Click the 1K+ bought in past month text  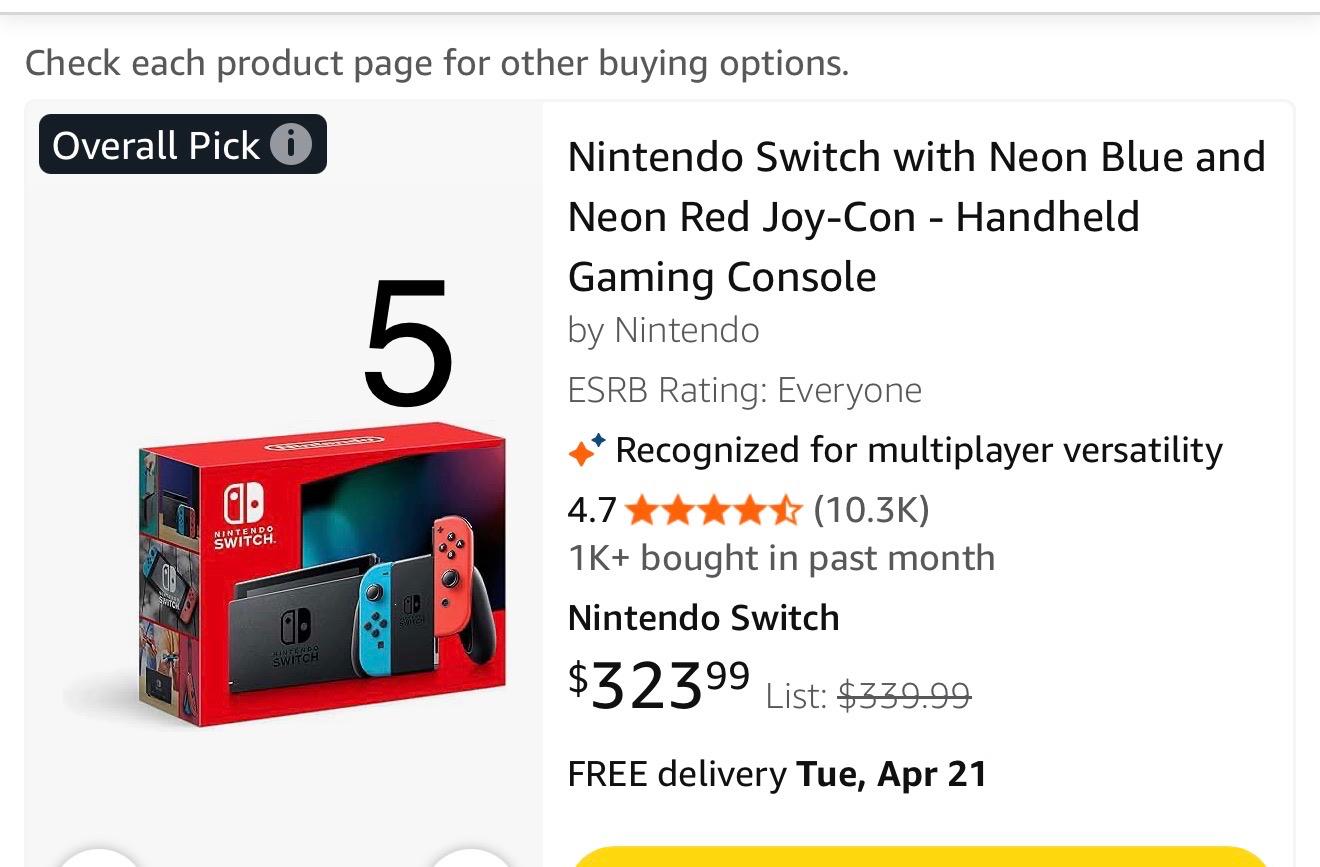(781, 558)
